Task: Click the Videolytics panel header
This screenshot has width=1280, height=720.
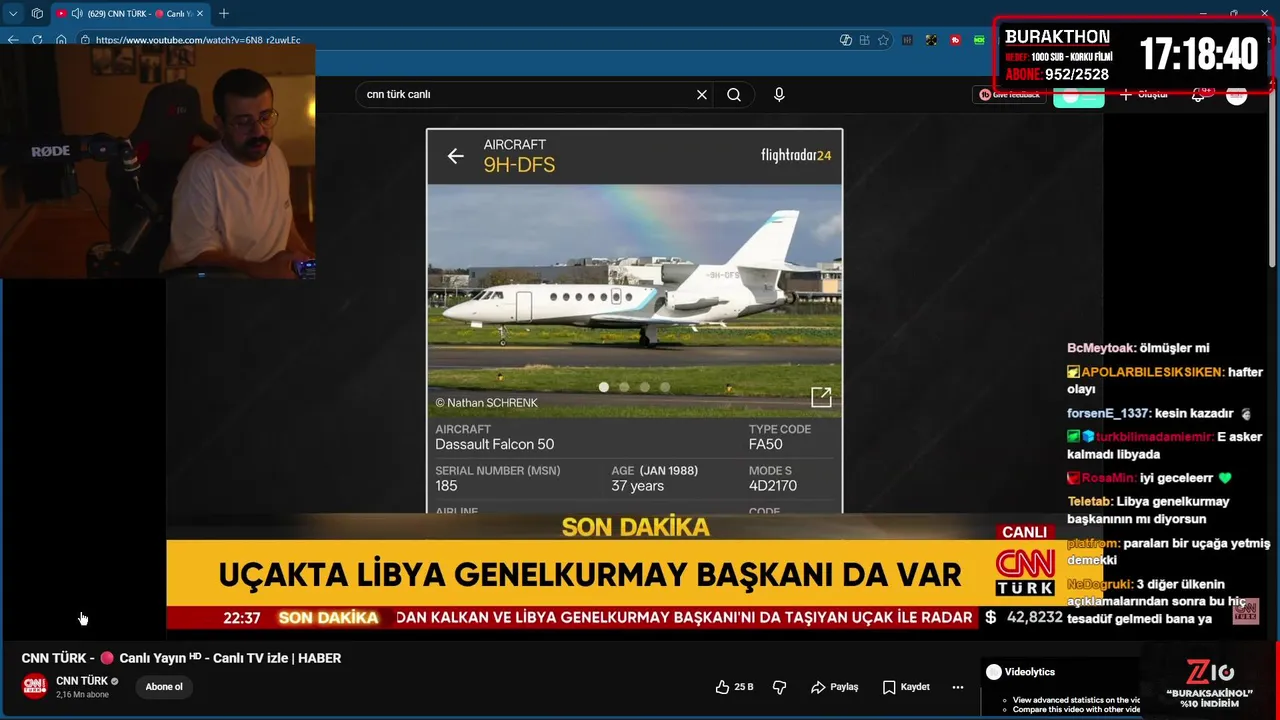Action: (x=1020, y=672)
